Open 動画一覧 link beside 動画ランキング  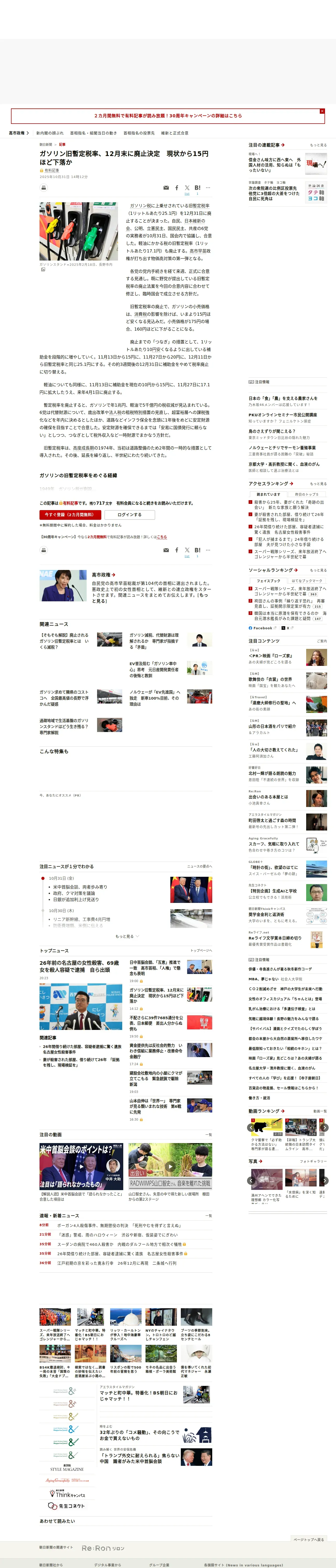click(320, 1111)
